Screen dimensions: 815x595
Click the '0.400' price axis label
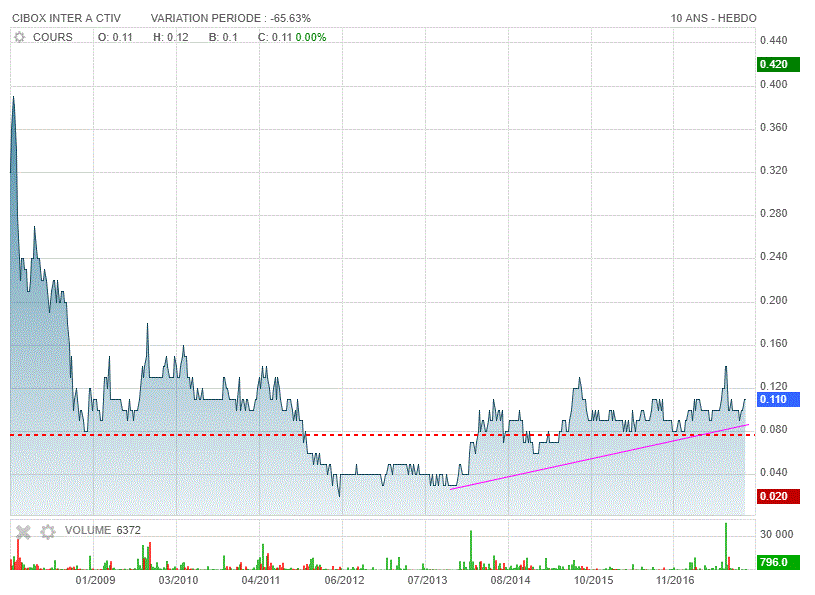773,85
